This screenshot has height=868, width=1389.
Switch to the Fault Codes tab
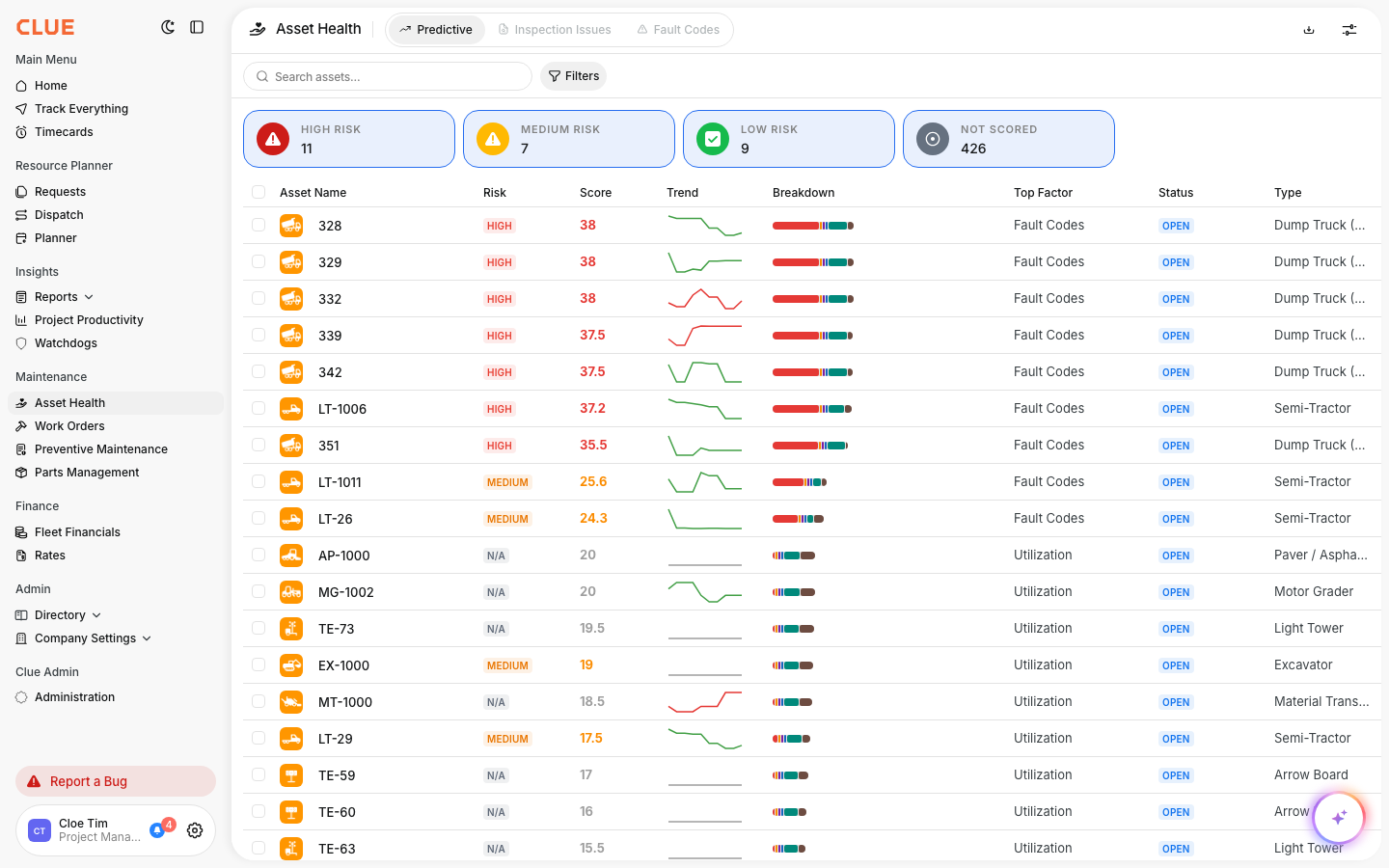(x=678, y=30)
